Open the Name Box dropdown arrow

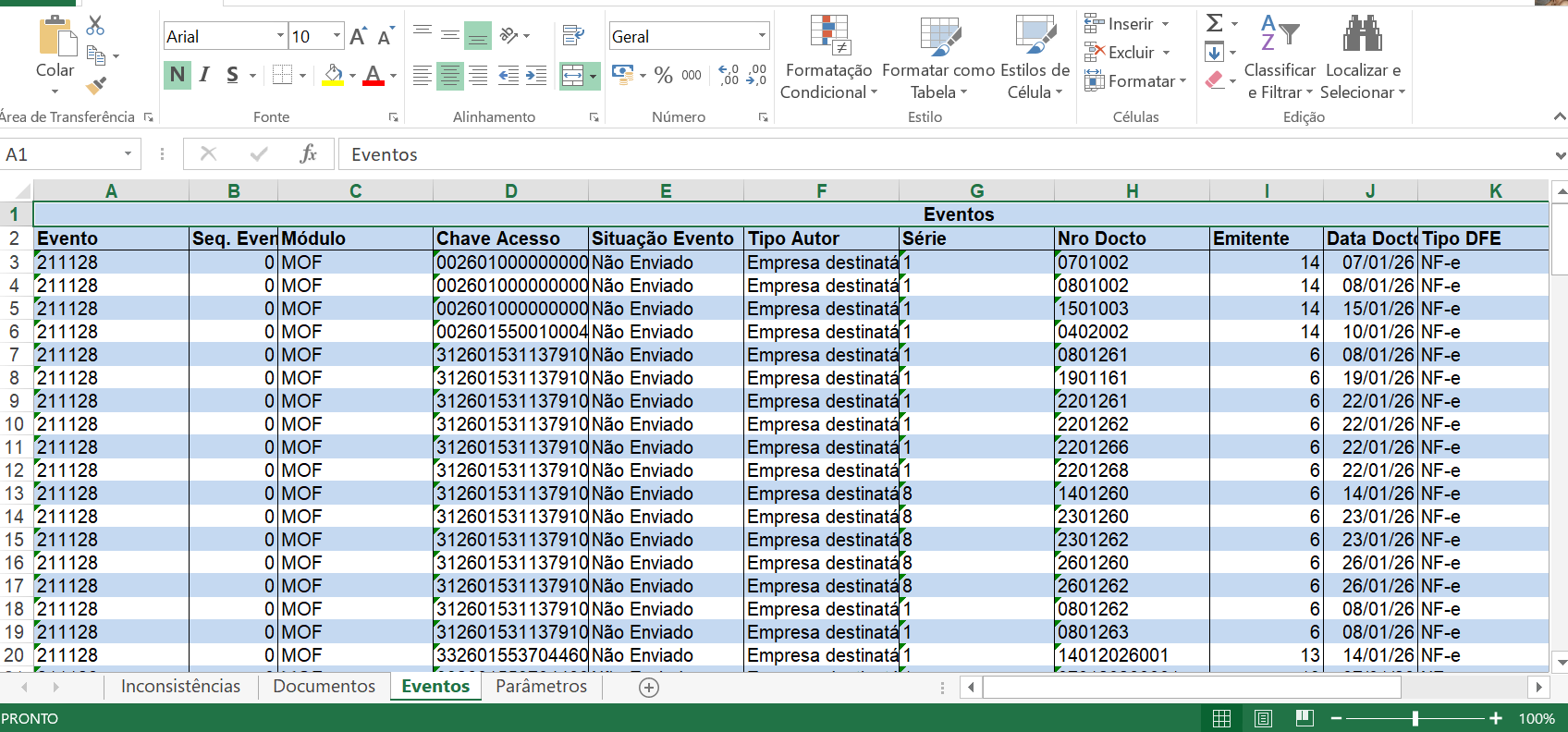[x=129, y=154]
